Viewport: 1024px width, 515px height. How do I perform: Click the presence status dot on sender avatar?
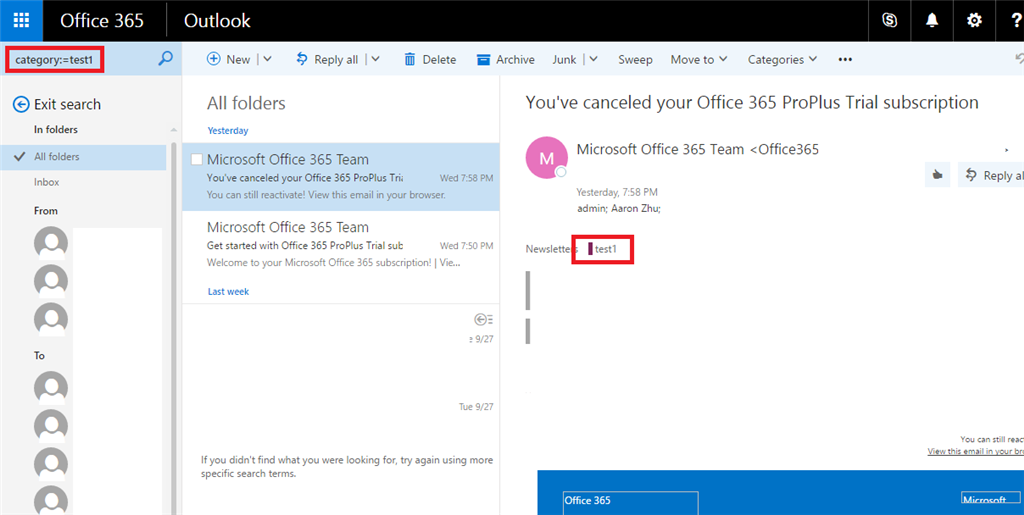click(560, 172)
